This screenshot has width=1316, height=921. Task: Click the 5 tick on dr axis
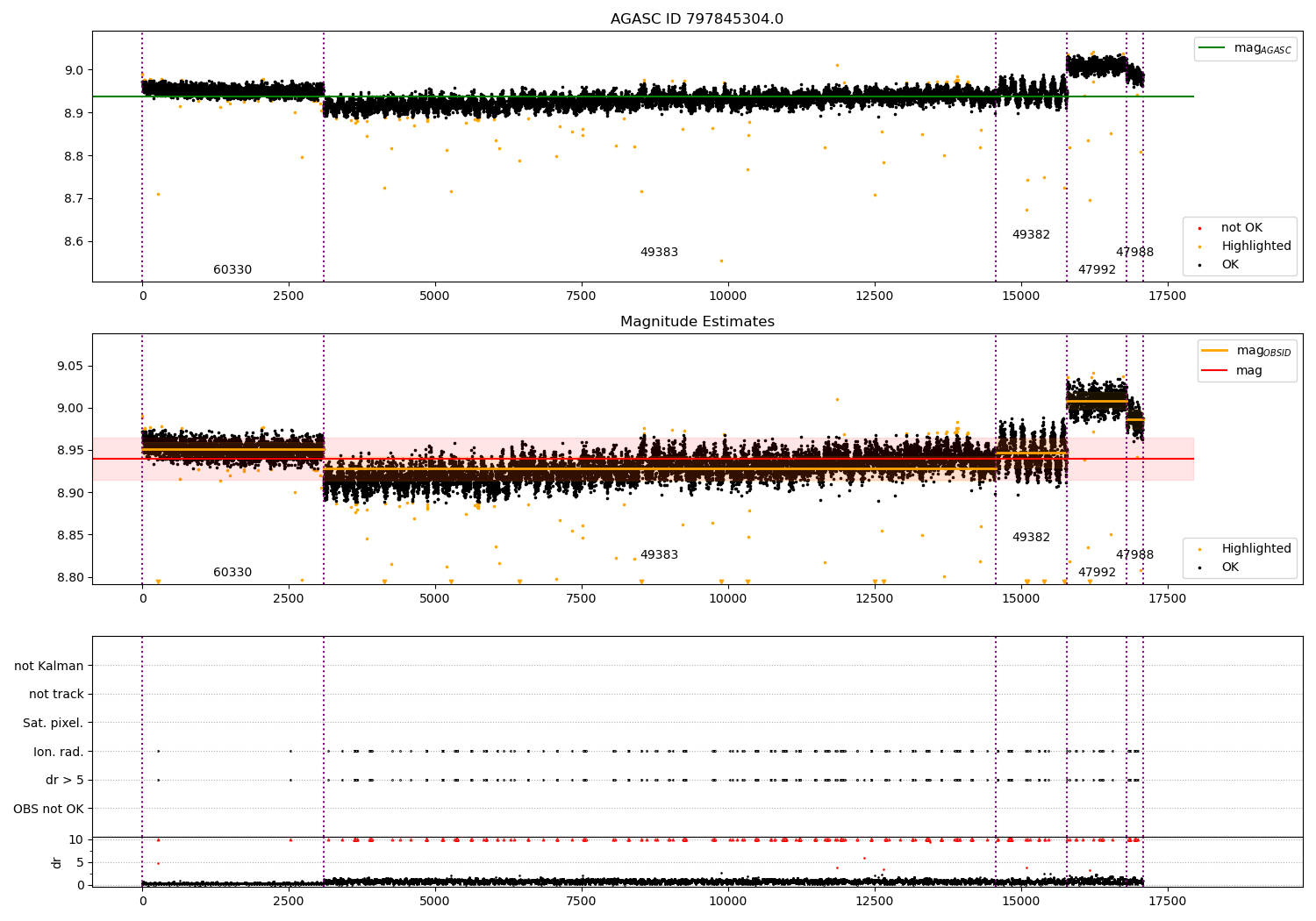click(80, 862)
